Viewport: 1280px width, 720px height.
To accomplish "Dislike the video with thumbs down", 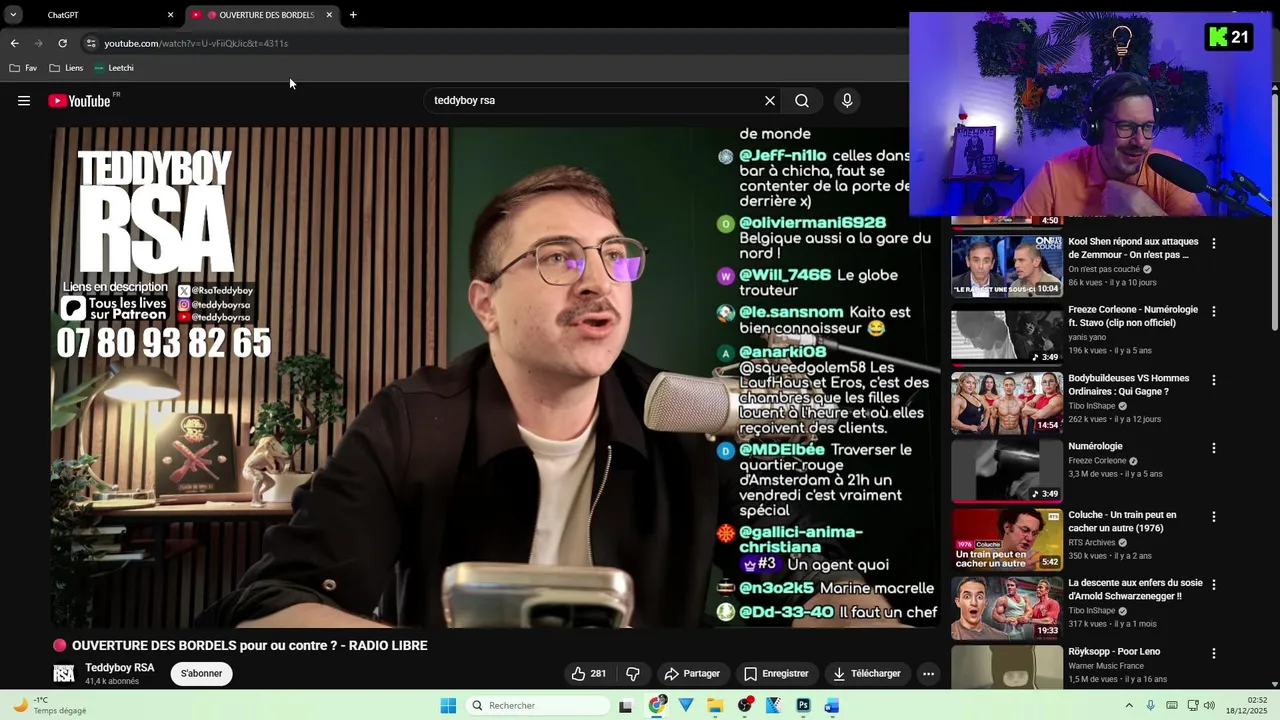I will click(633, 674).
